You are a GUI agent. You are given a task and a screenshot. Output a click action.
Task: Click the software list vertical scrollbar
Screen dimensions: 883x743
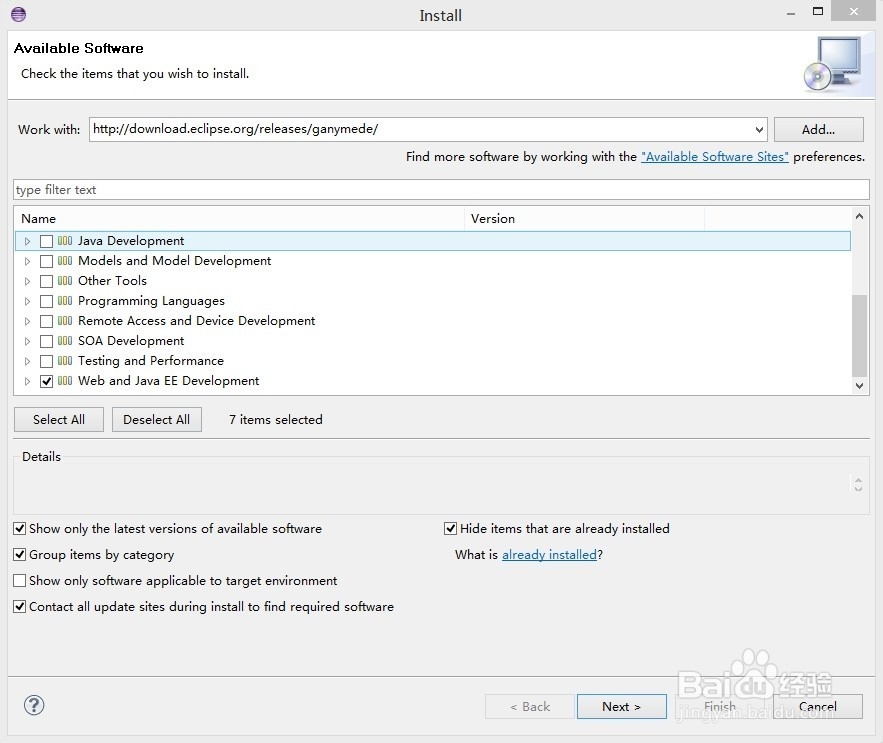click(x=859, y=335)
